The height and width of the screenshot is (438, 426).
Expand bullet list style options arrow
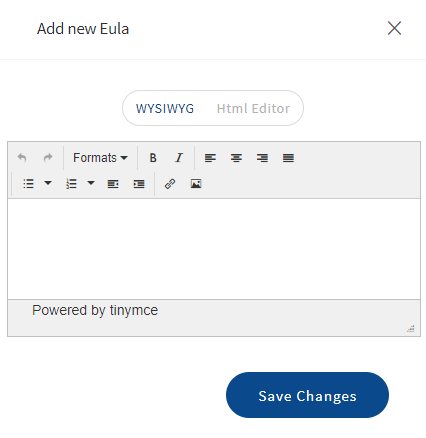tap(48, 183)
